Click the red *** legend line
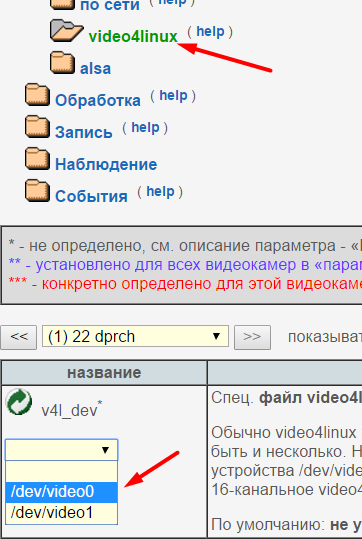This screenshot has height=539, width=362. coord(185,284)
